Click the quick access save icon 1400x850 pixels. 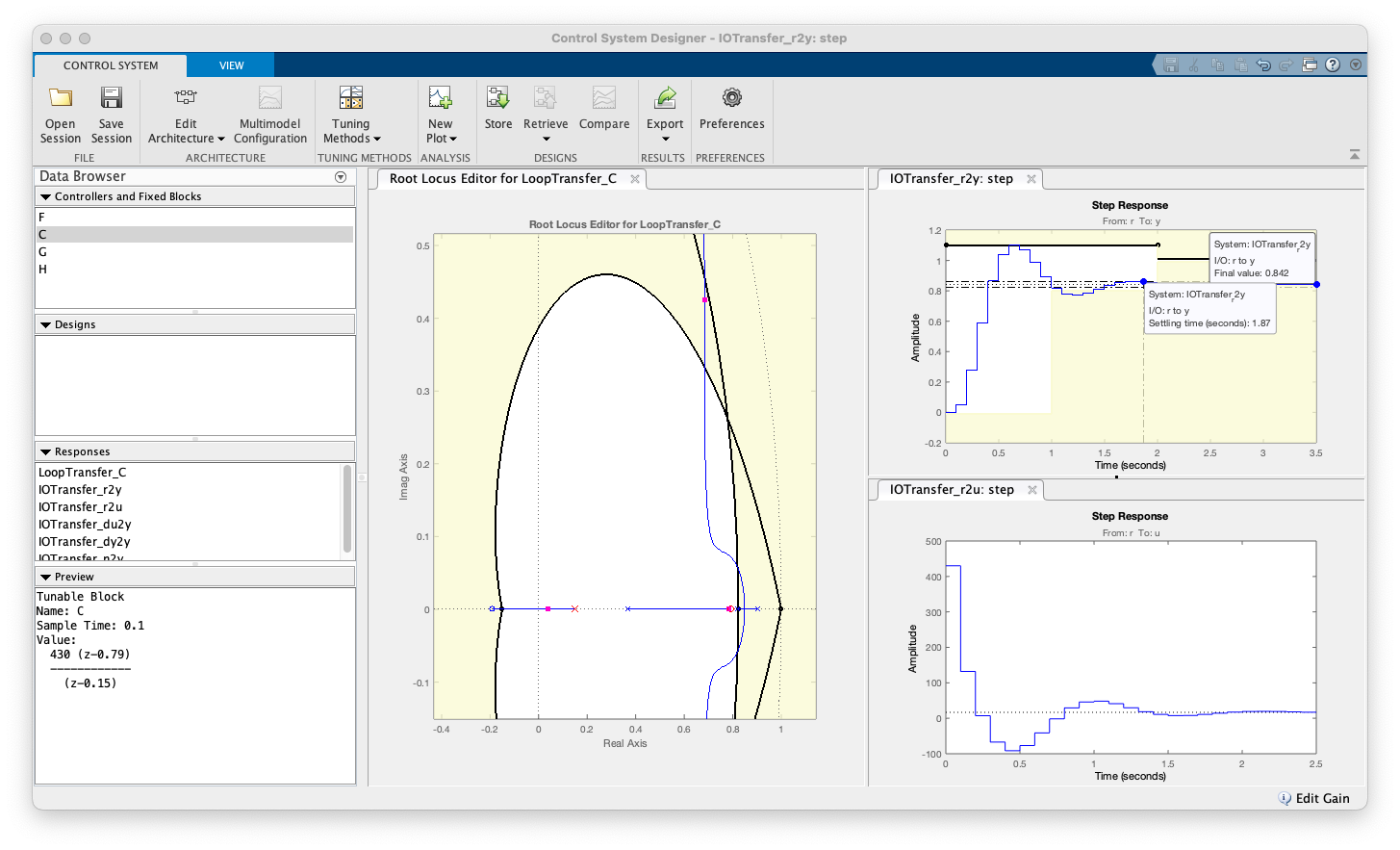[1171, 64]
